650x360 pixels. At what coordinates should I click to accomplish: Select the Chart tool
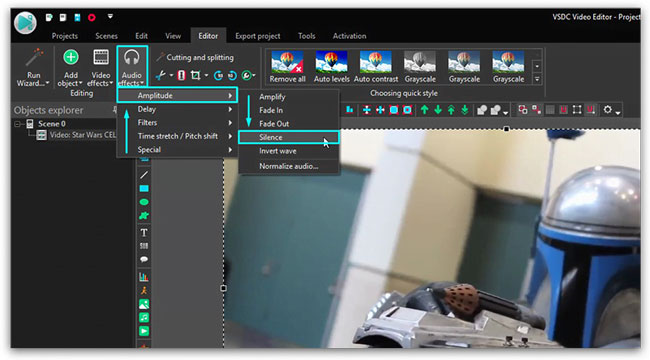click(x=144, y=277)
